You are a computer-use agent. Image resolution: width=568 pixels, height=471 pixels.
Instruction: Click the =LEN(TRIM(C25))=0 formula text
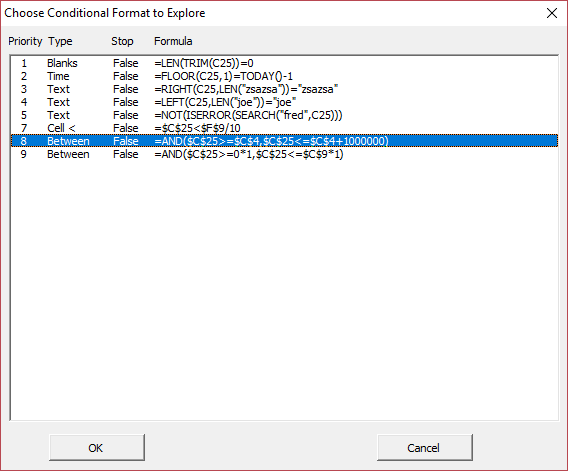point(204,63)
